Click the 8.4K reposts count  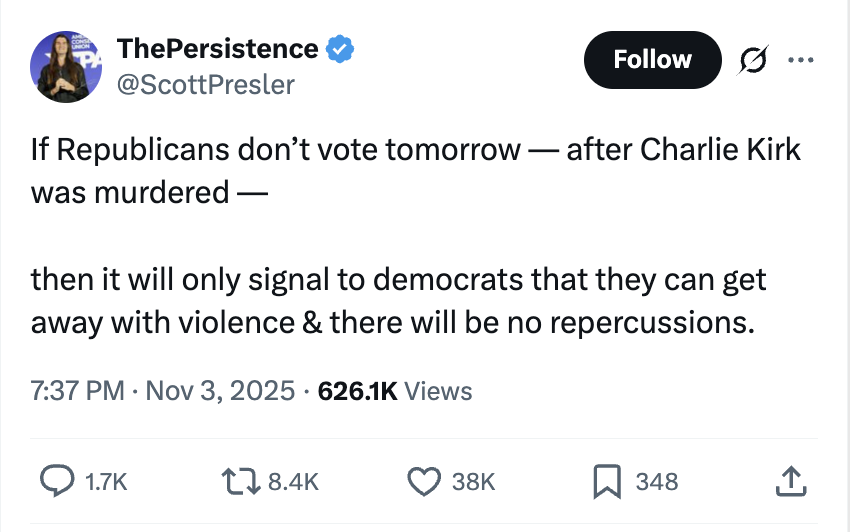[295, 482]
